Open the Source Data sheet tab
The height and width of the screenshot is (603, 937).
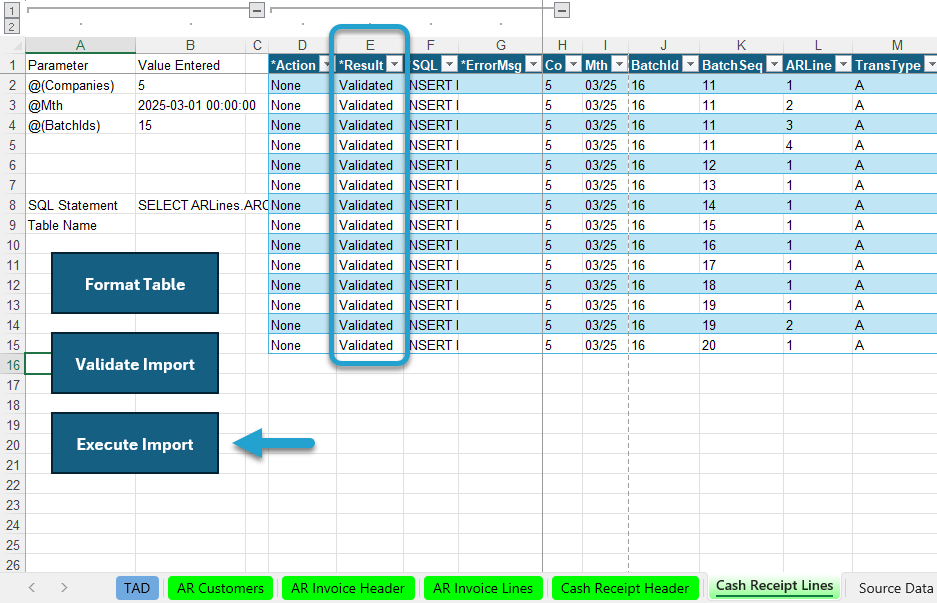coord(895,588)
